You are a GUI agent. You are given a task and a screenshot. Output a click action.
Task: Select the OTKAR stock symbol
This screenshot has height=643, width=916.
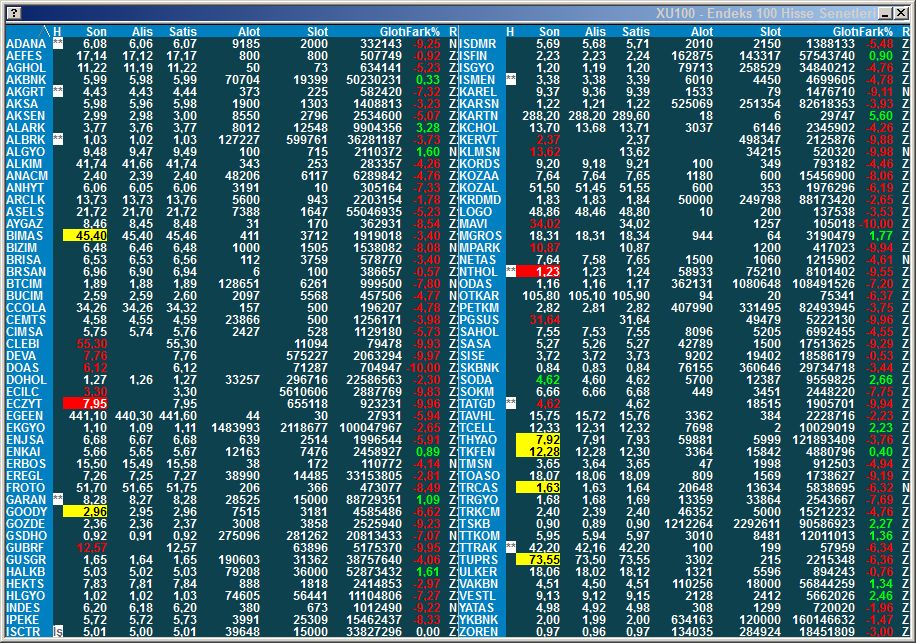click(x=480, y=296)
